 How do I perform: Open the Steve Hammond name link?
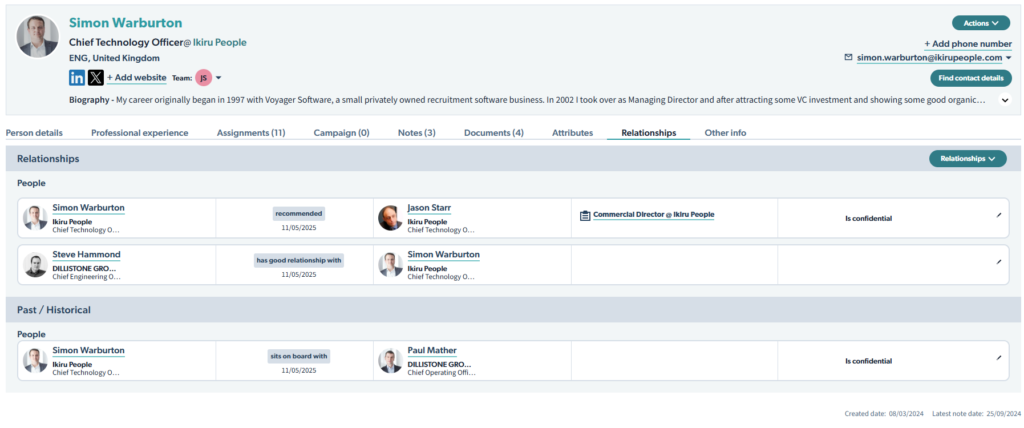tap(86, 255)
